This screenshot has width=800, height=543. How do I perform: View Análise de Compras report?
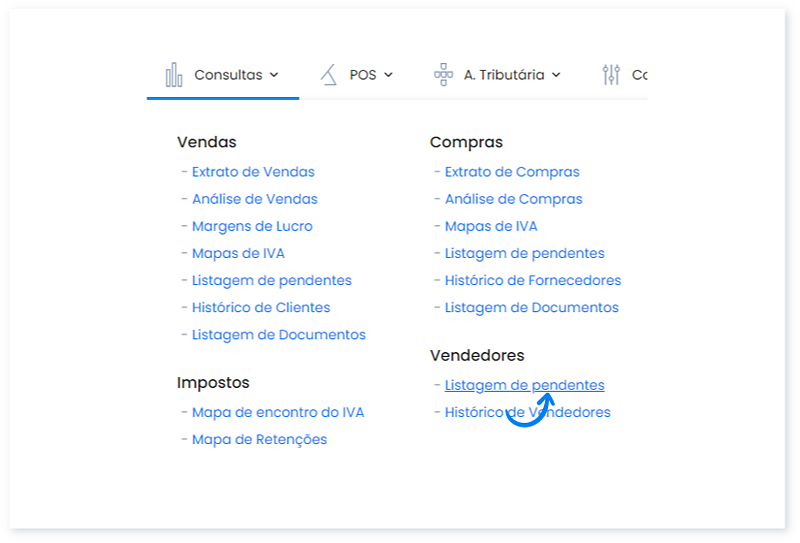pos(513,199)
